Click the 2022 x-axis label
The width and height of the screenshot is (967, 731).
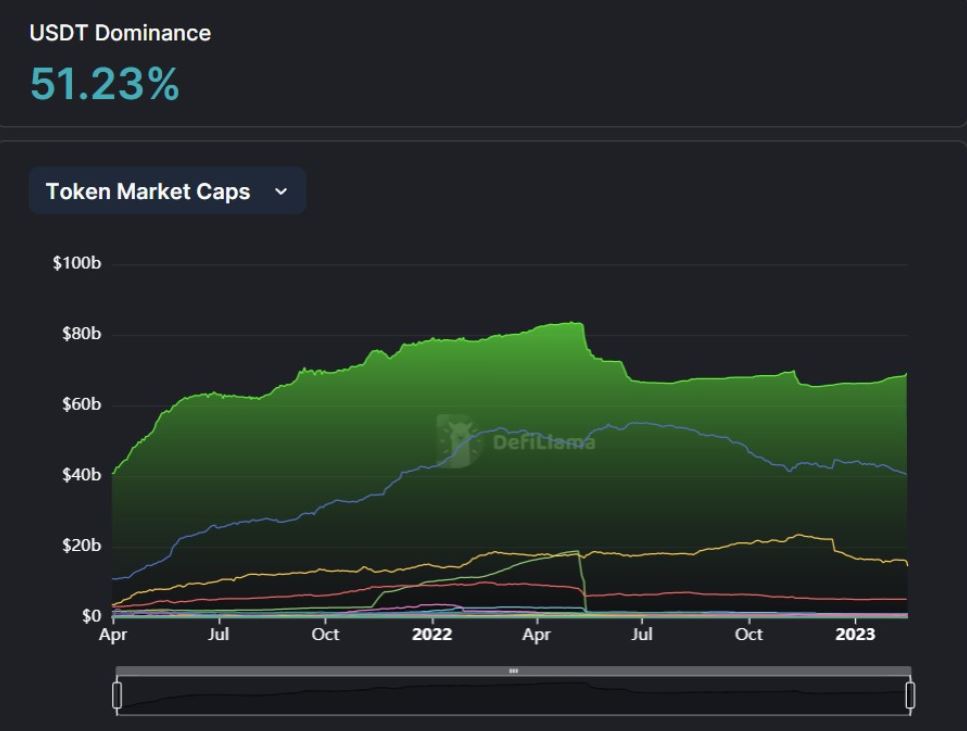coord(432,634)
